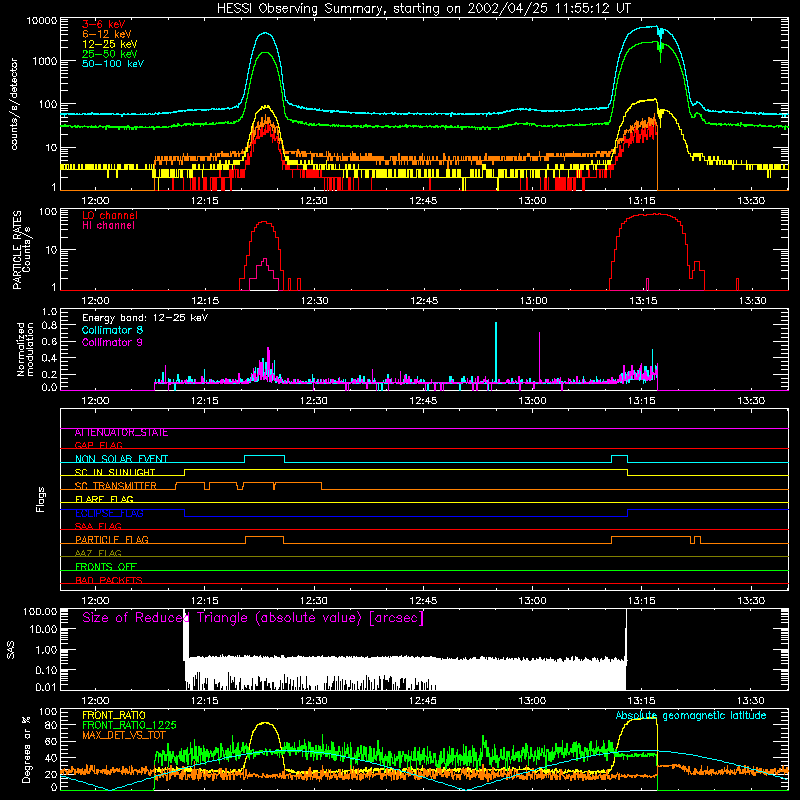
Task: Click the Normalized modulation axis label
Action: pos(26,349)
